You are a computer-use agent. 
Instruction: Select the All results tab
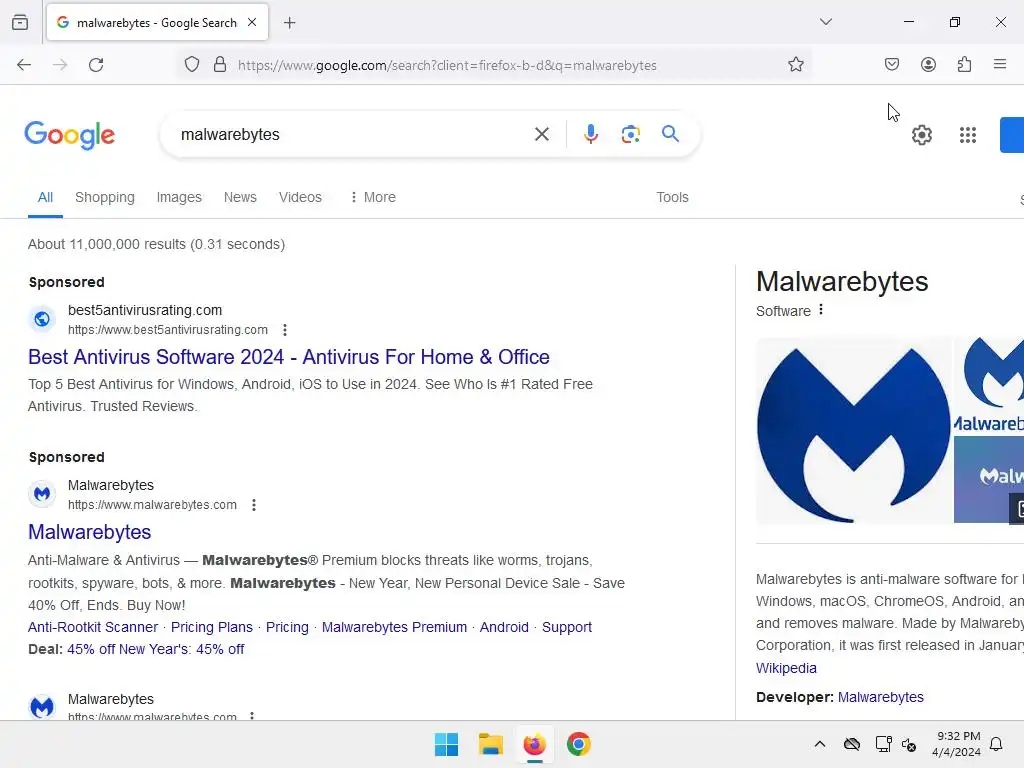(x=45, y=197)
